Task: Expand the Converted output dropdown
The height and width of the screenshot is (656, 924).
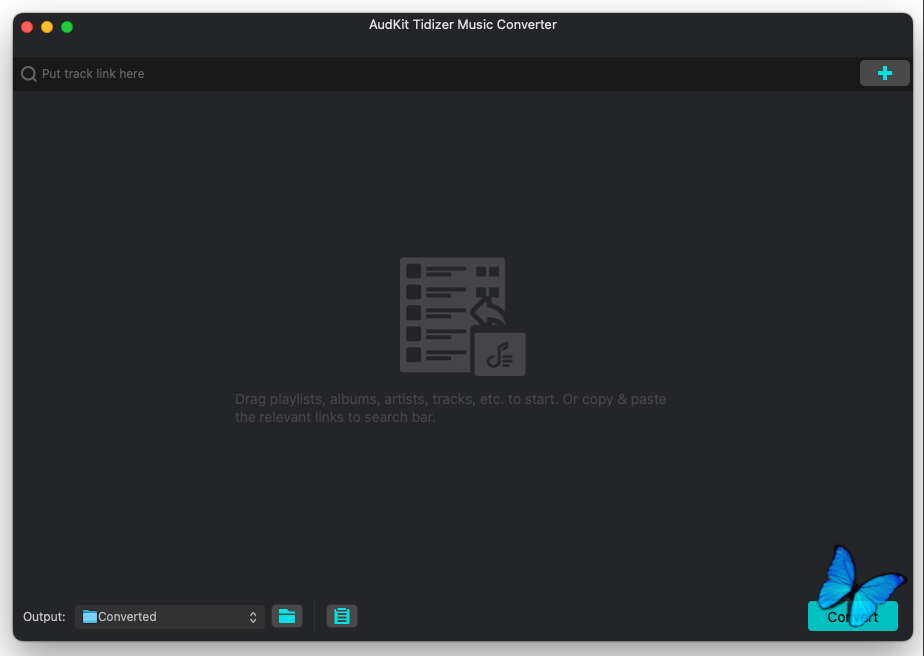Action: coord(170,617)
